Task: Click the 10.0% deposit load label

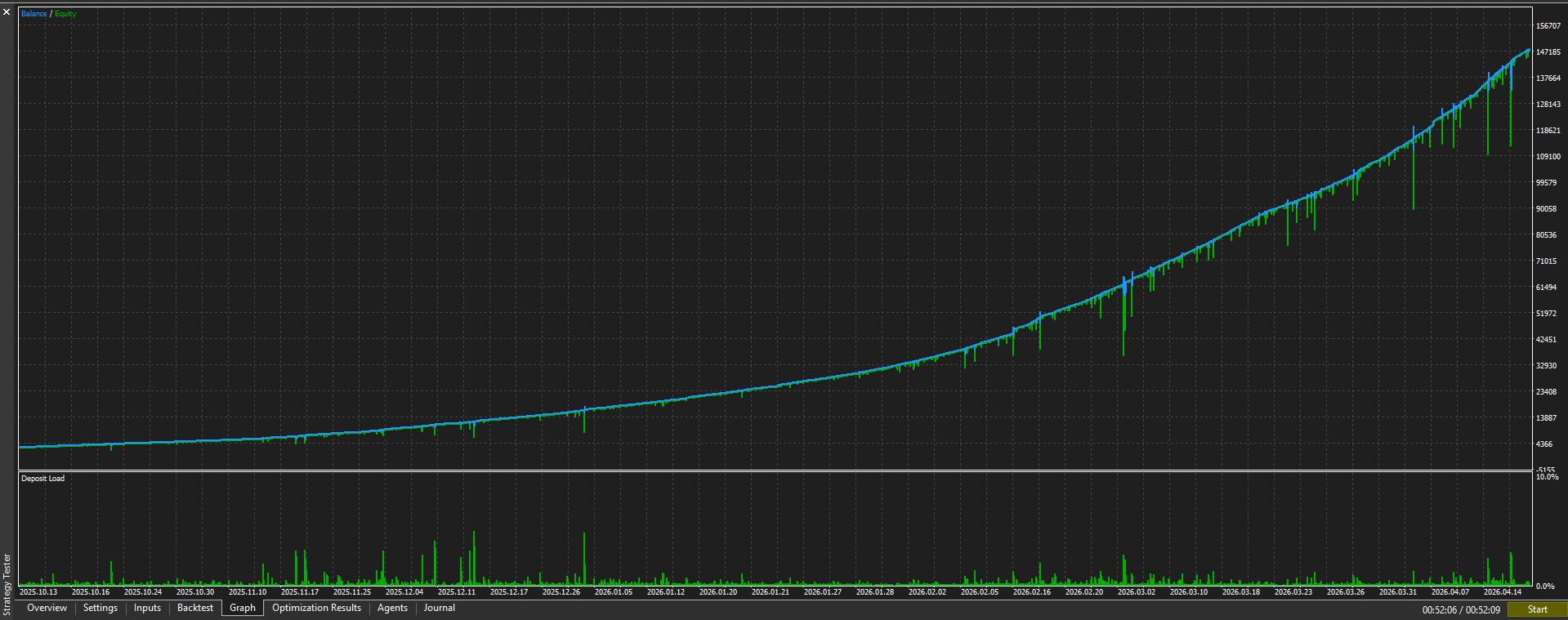Action: (x=1548, y=476)
